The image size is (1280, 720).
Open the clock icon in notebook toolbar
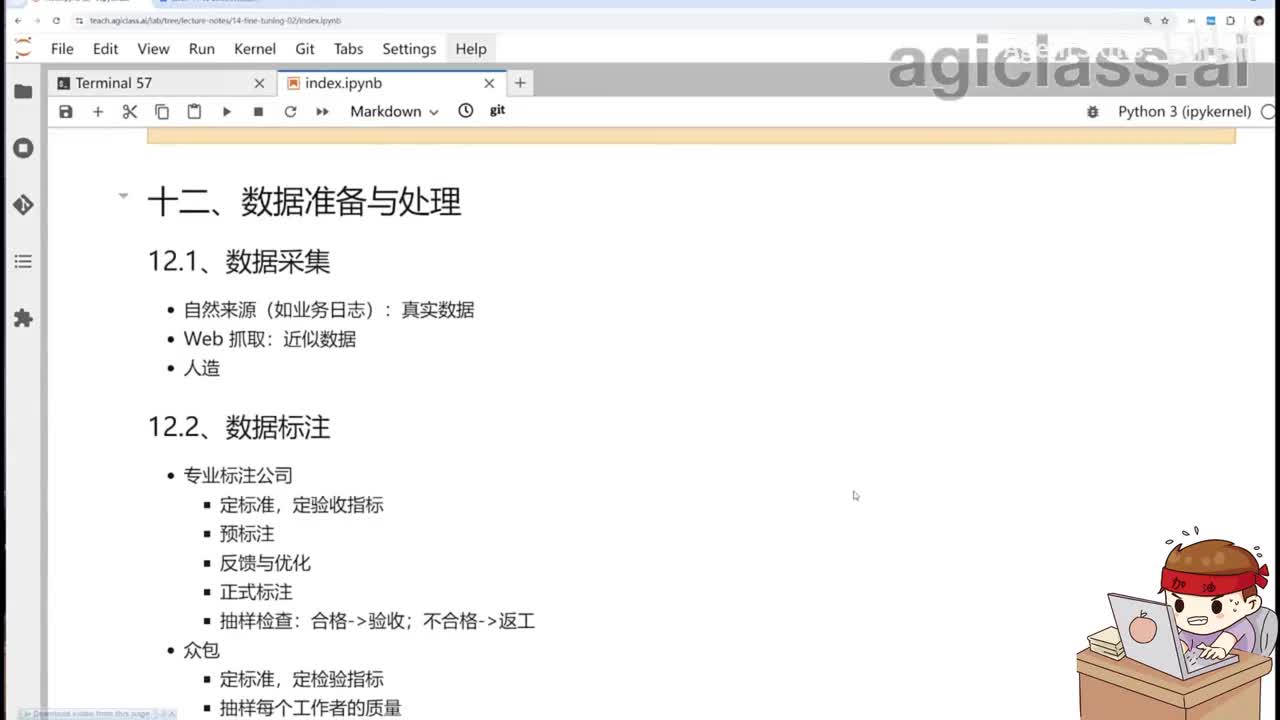click(465, 111)
